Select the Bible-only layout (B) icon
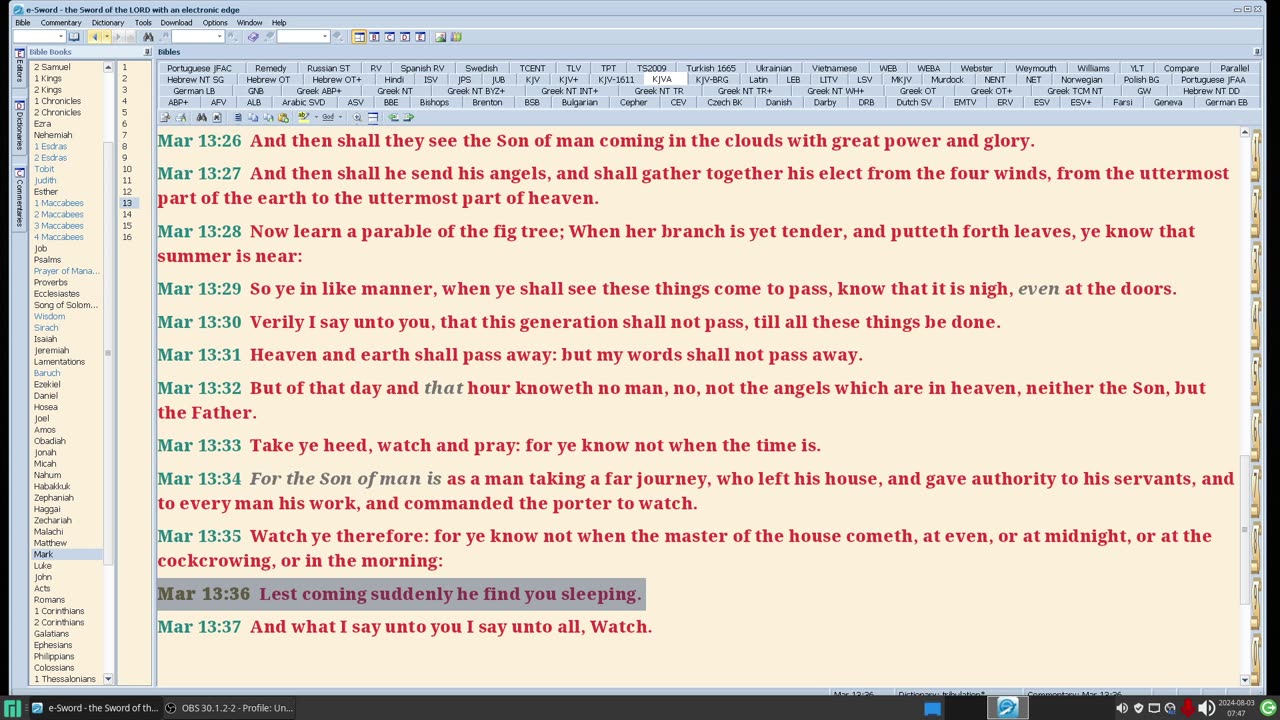The height and width of the screenshot is (720, 1280). click(x=375, y=37)
